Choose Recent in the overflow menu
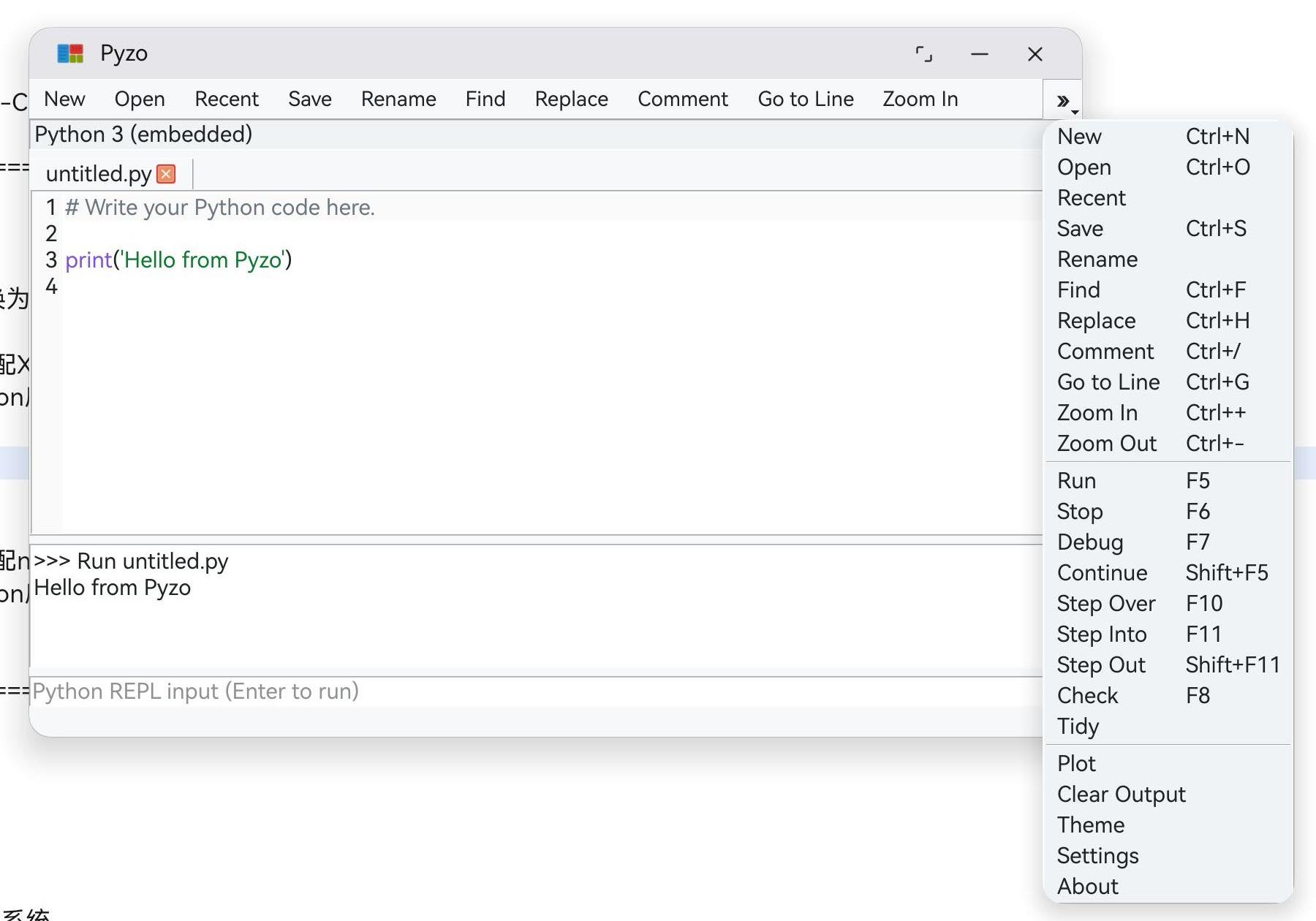This screenshot has width=1316, height=921. [x=1168, y=198]
